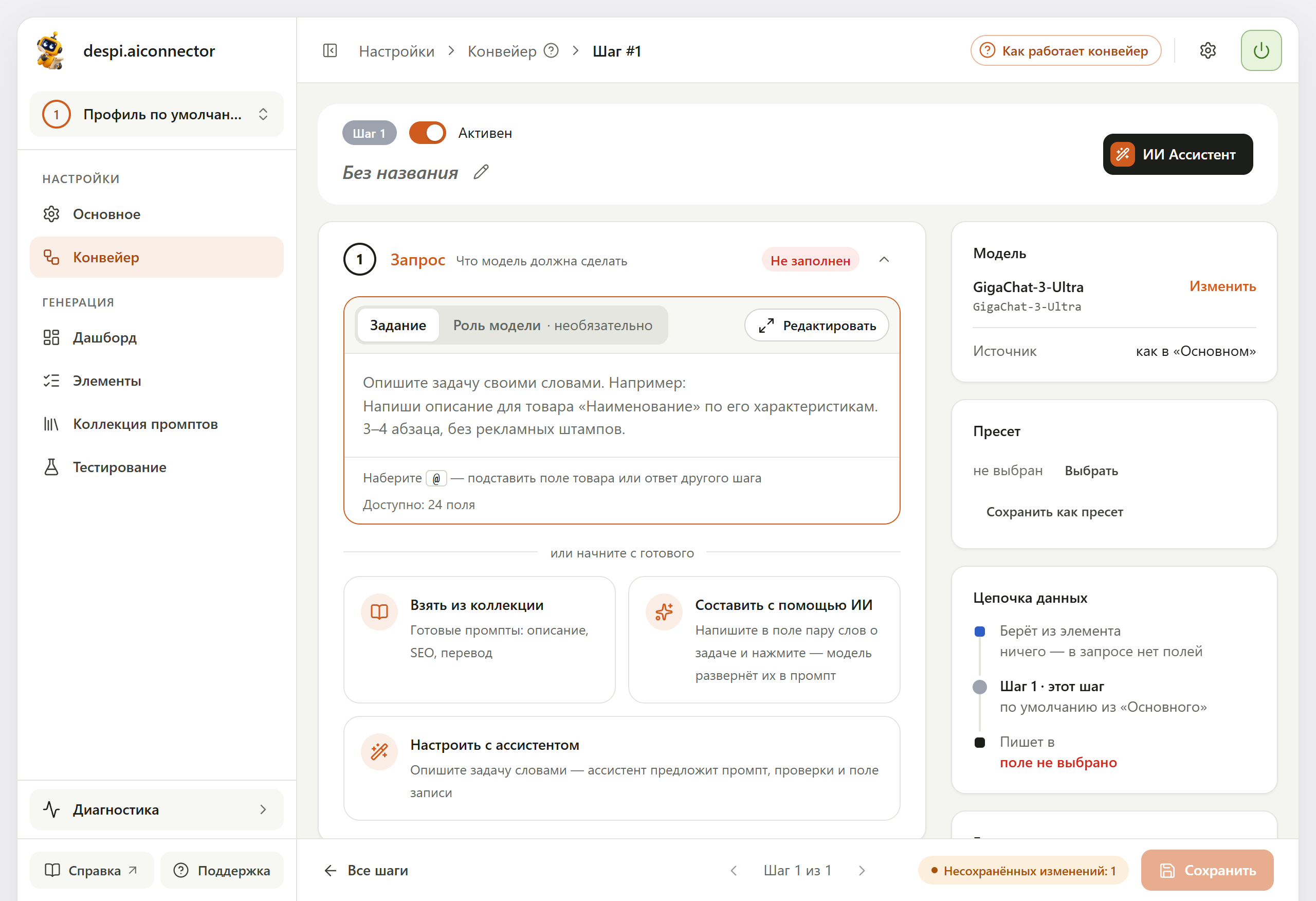Collapse the sidebar panel icon
This screenshot has width=1316, height=901.
coord(330,51)
